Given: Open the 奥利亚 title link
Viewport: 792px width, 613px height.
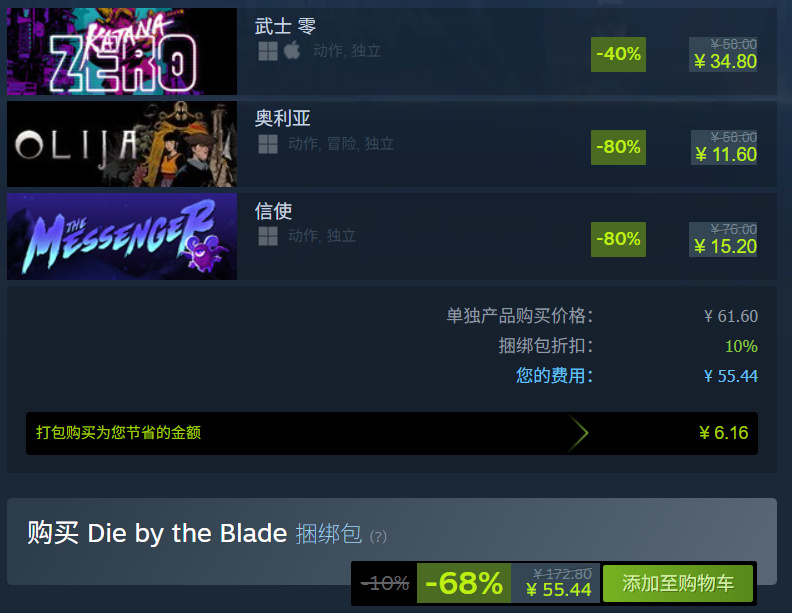Looking at the screenshot, I should [282, 118].
